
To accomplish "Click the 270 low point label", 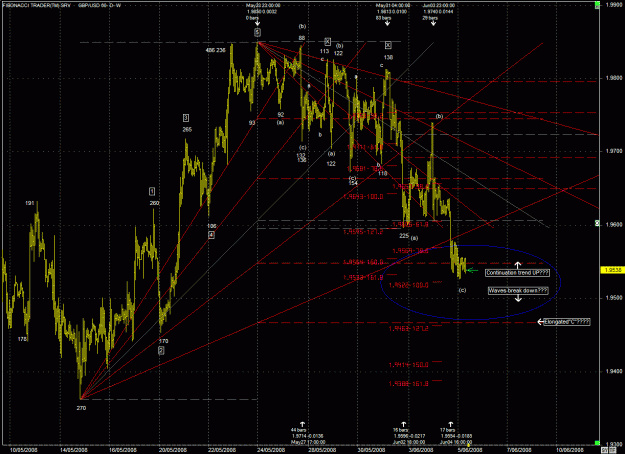I will point(81,408).
